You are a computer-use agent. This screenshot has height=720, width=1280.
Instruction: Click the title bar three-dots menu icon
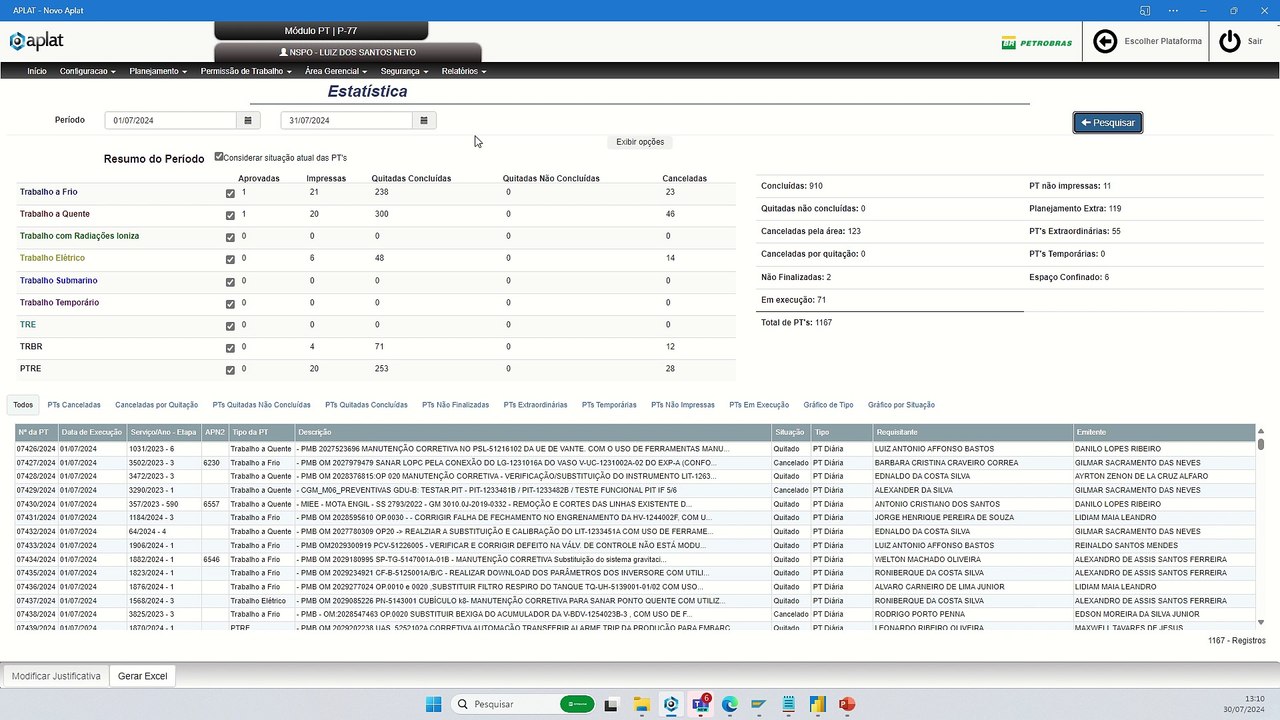pyautogui.click(x=1173, y=10)
